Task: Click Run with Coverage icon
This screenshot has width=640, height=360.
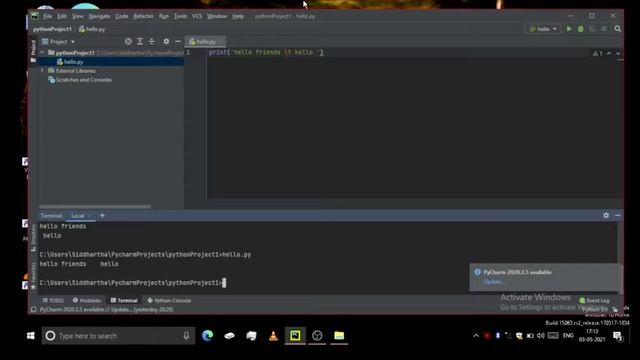Action: coord(592,29)
